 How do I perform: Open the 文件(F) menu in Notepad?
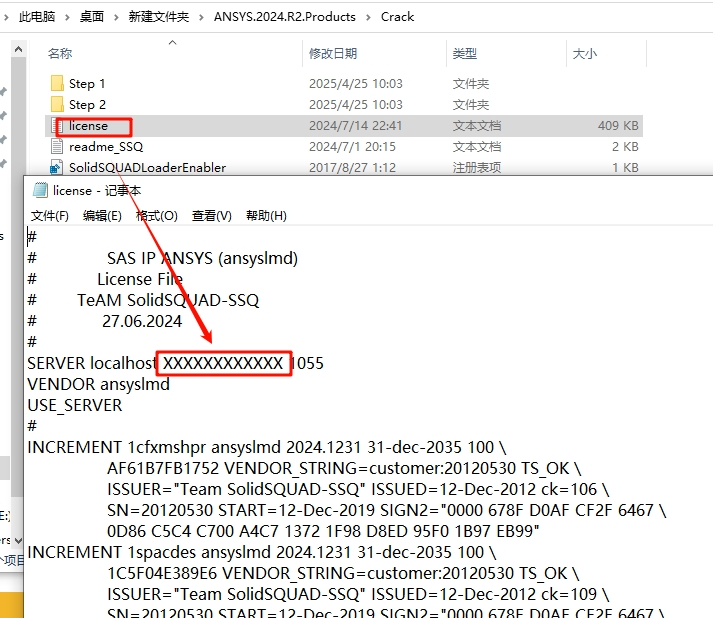(x=50, y=216)
